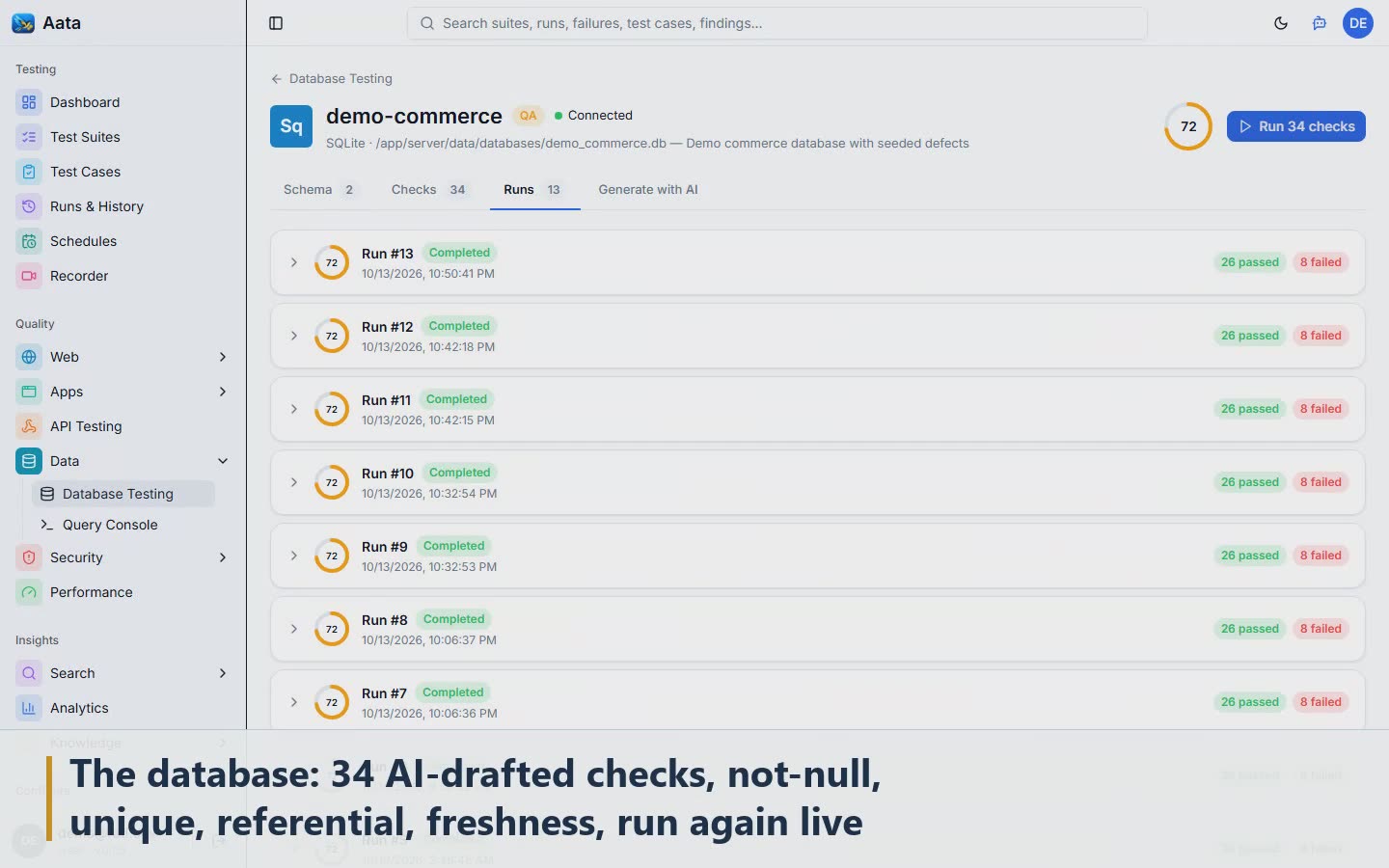Toggle the sidebar panel icon
Image resolution: width=1389 pixels, height=868 pixels.
276,23
